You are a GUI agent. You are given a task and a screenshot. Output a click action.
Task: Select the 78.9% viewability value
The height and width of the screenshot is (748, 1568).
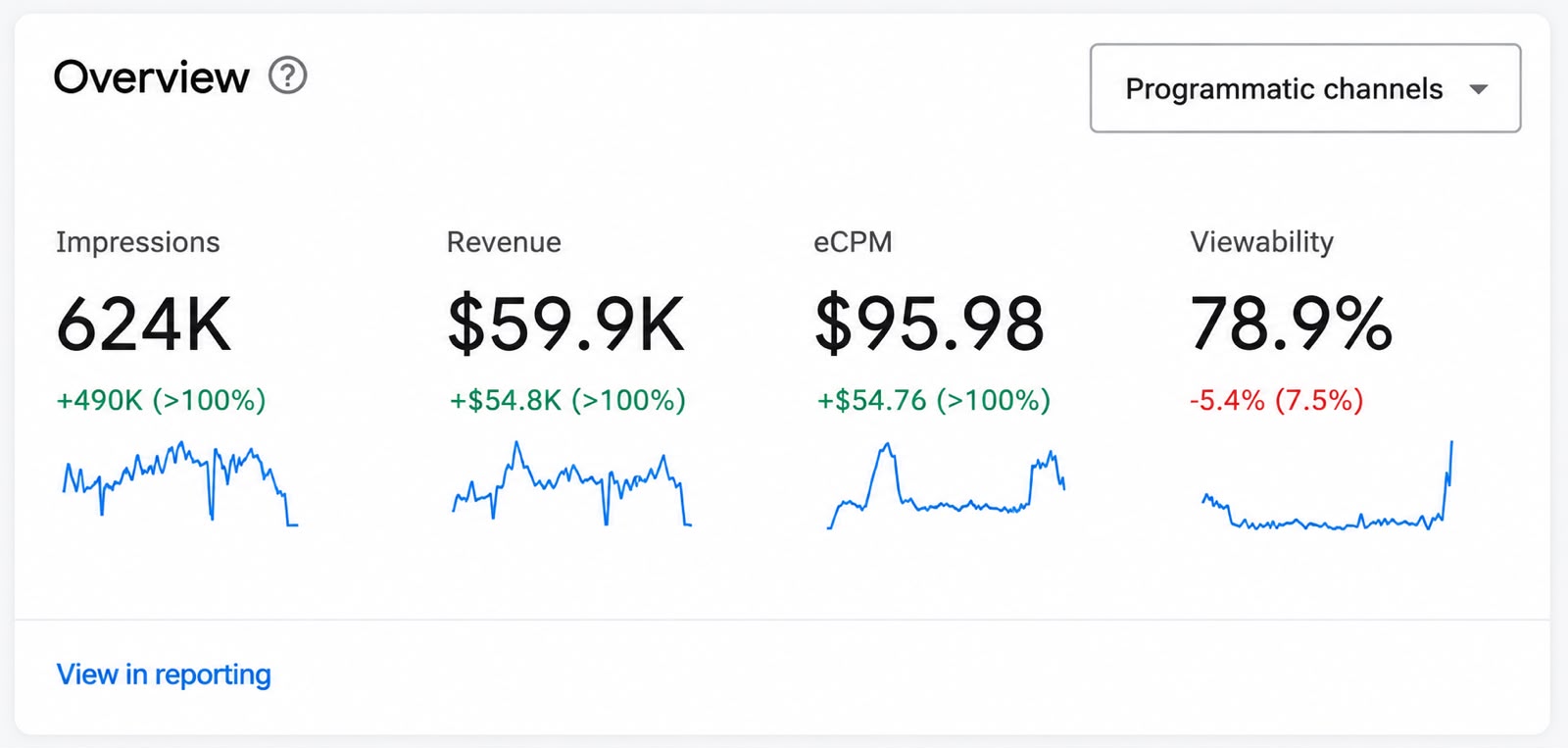click(1291, 324)
